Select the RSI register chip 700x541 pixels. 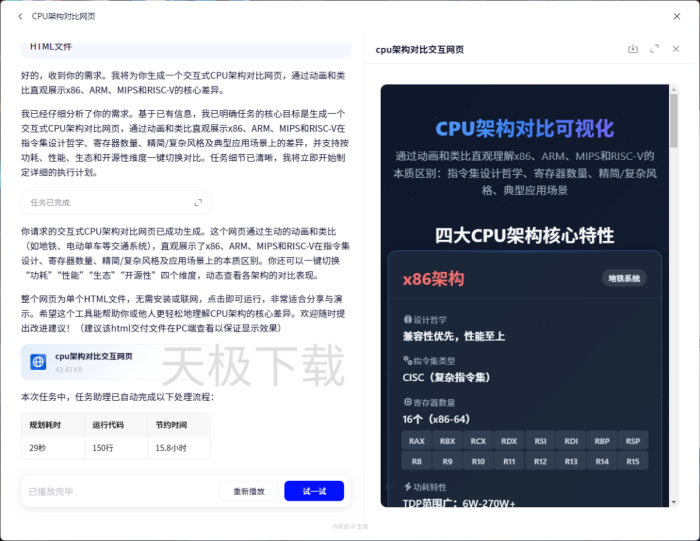point(540,441)
